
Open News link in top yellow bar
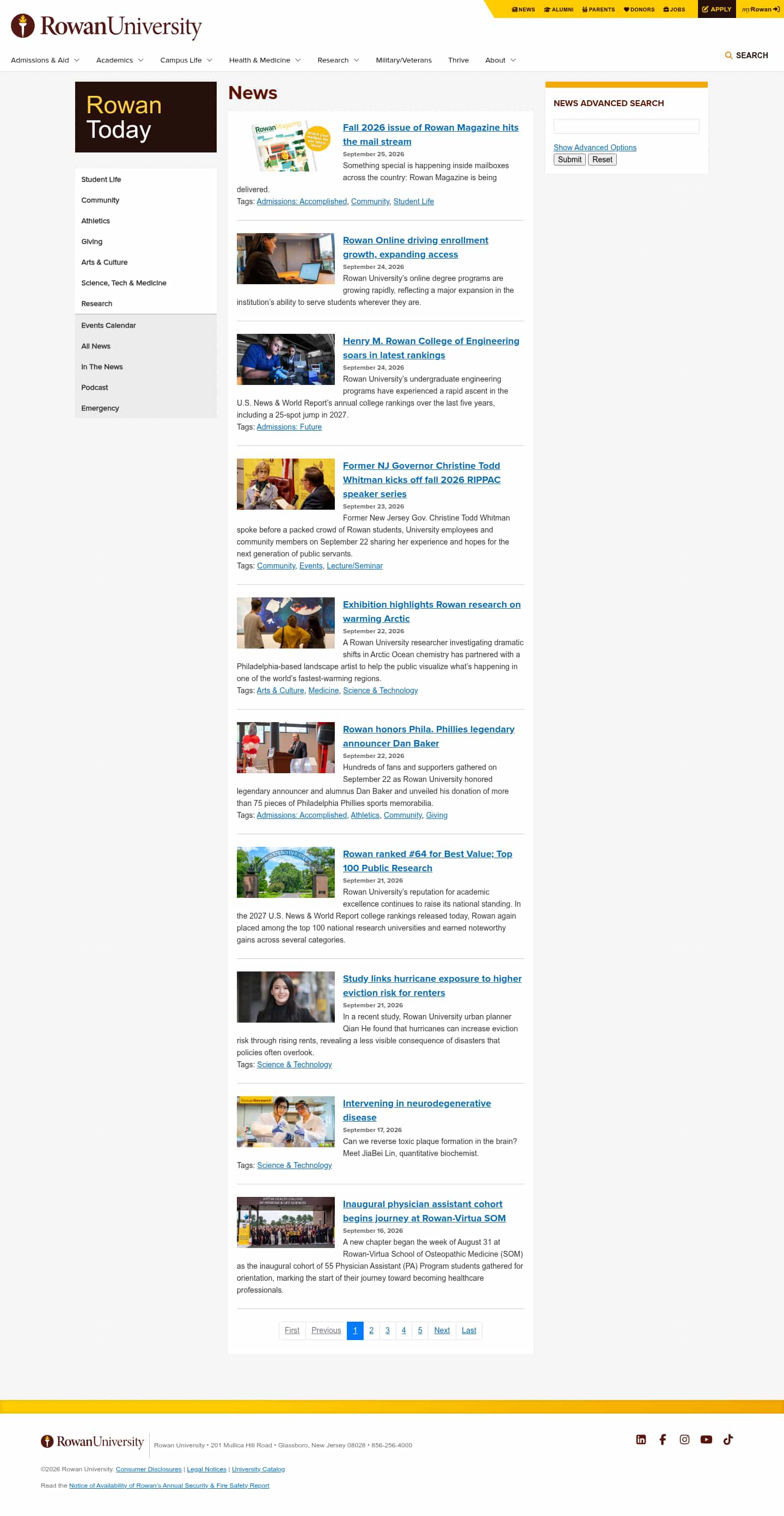point(523,9)
